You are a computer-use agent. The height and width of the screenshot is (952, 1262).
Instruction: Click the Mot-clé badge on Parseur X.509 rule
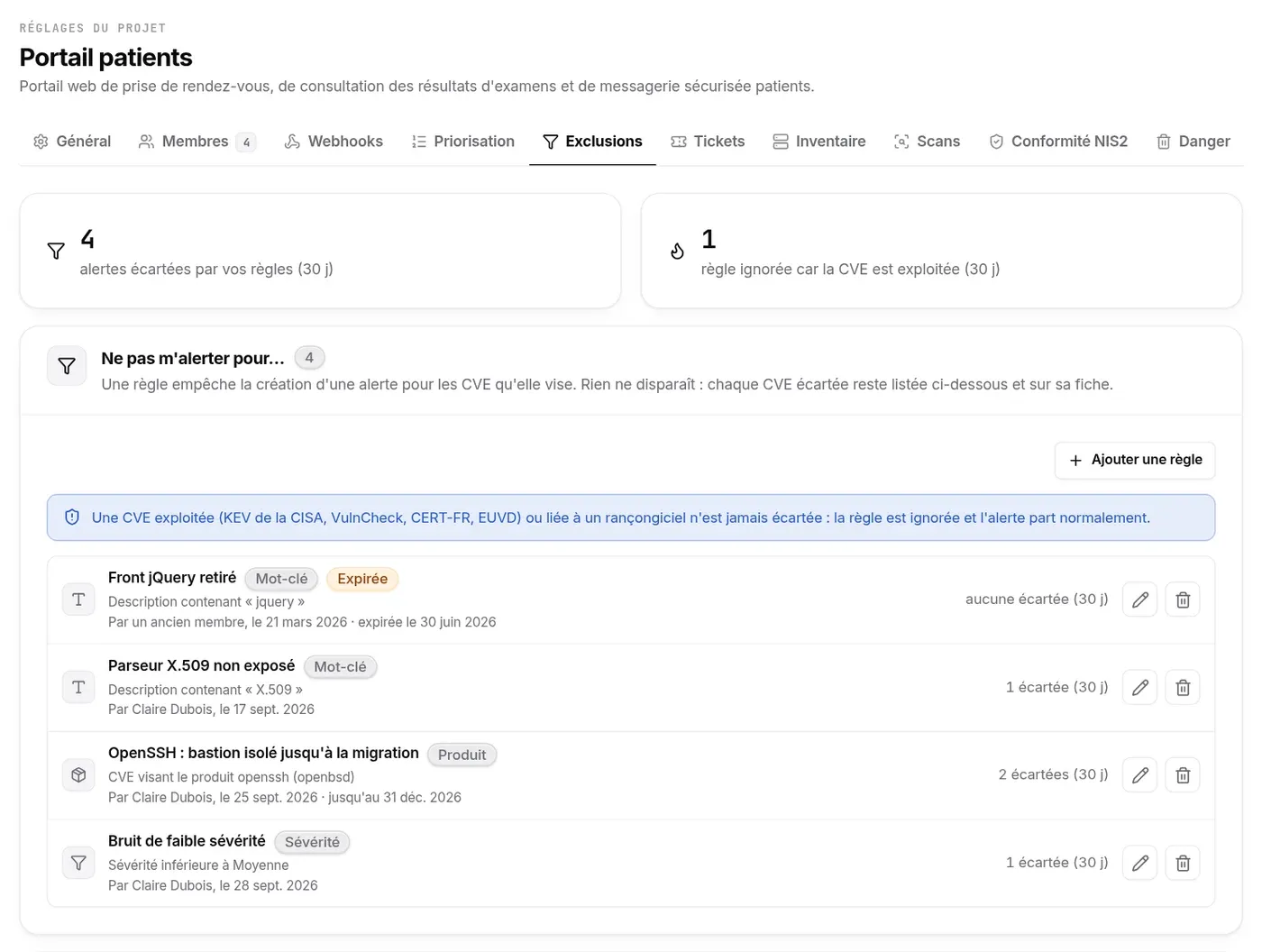[340, 667]
